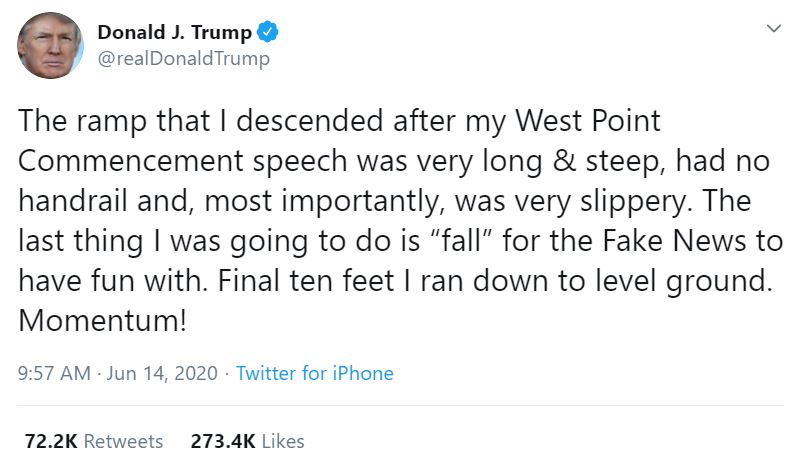This screenshot has width=803, height=462.
Task: Click the 72.2K retweet count number
Action: click(x=51, y=441)
